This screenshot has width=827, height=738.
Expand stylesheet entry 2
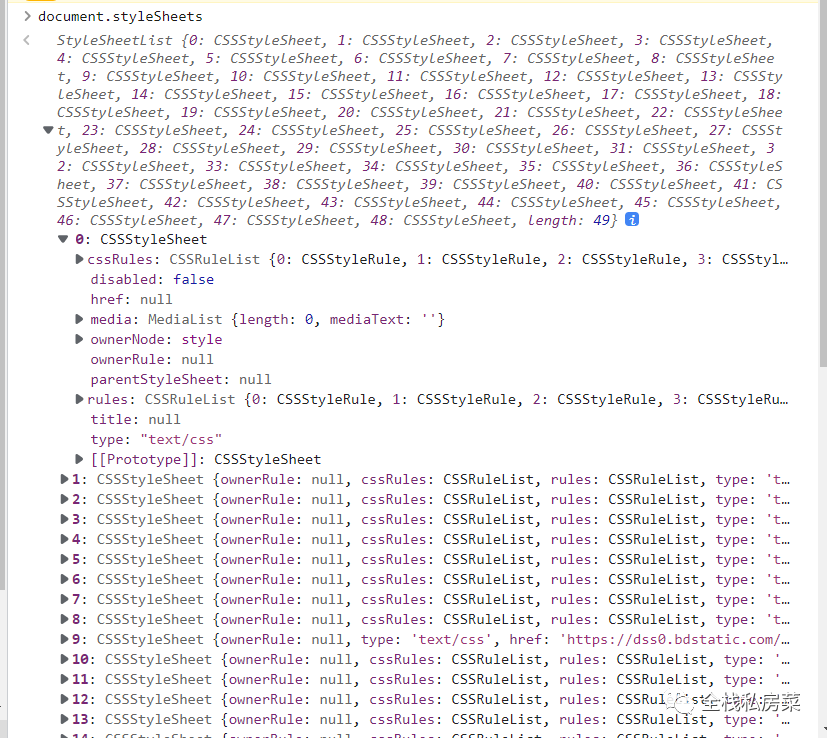[64, 500]
